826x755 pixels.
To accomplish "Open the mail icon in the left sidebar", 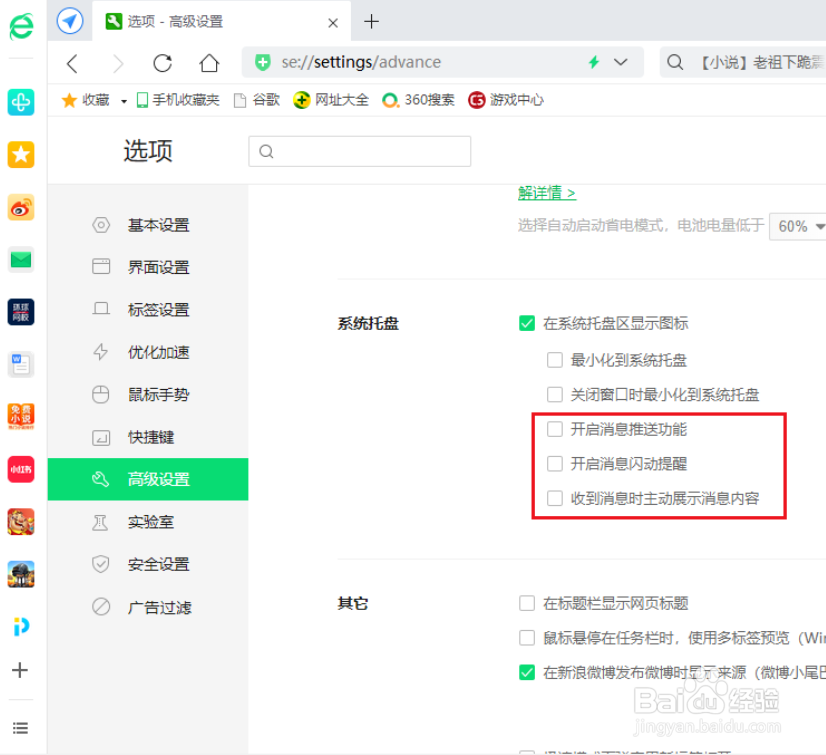I will click(20, 258).
